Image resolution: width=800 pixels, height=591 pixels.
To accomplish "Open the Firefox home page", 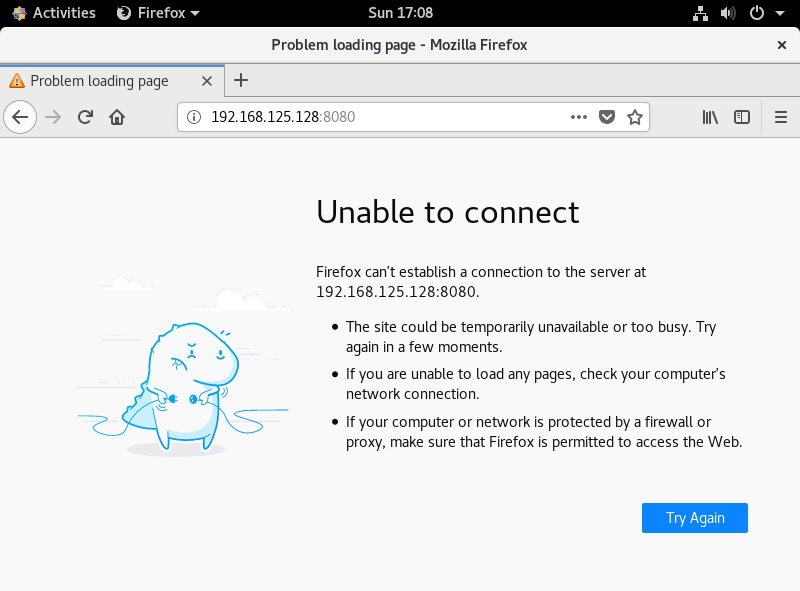I will 117,117.
